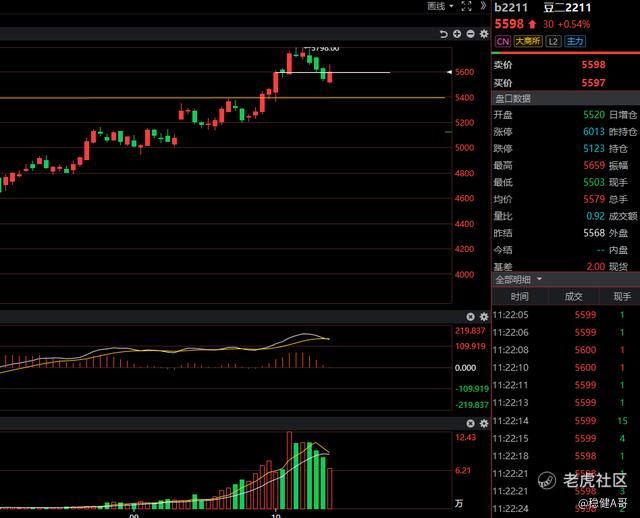Click the 5200 label on price axis
This screenshot has width=640, height=518.
(464, 122)
